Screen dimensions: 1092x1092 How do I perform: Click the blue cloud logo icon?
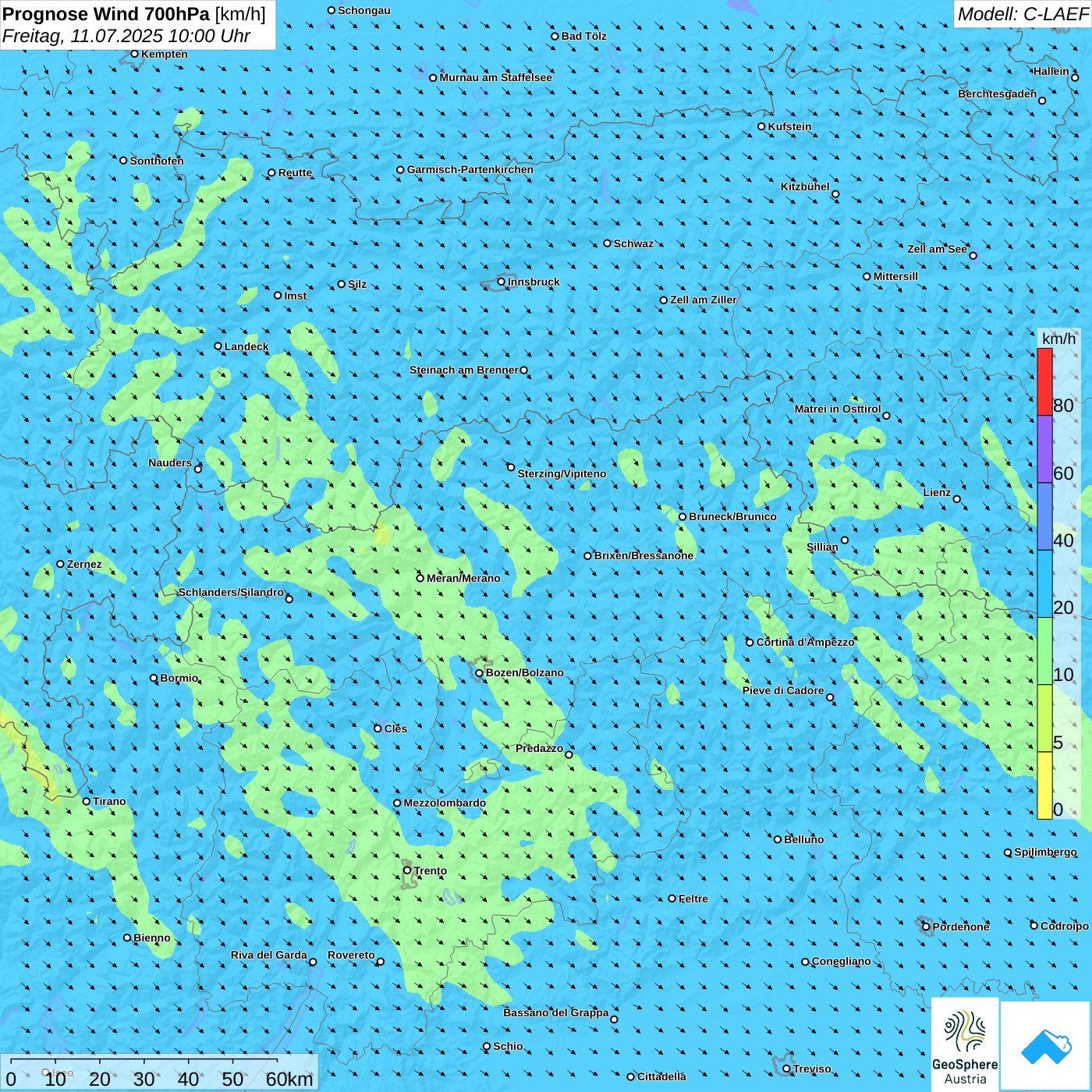point(1046,1046)
